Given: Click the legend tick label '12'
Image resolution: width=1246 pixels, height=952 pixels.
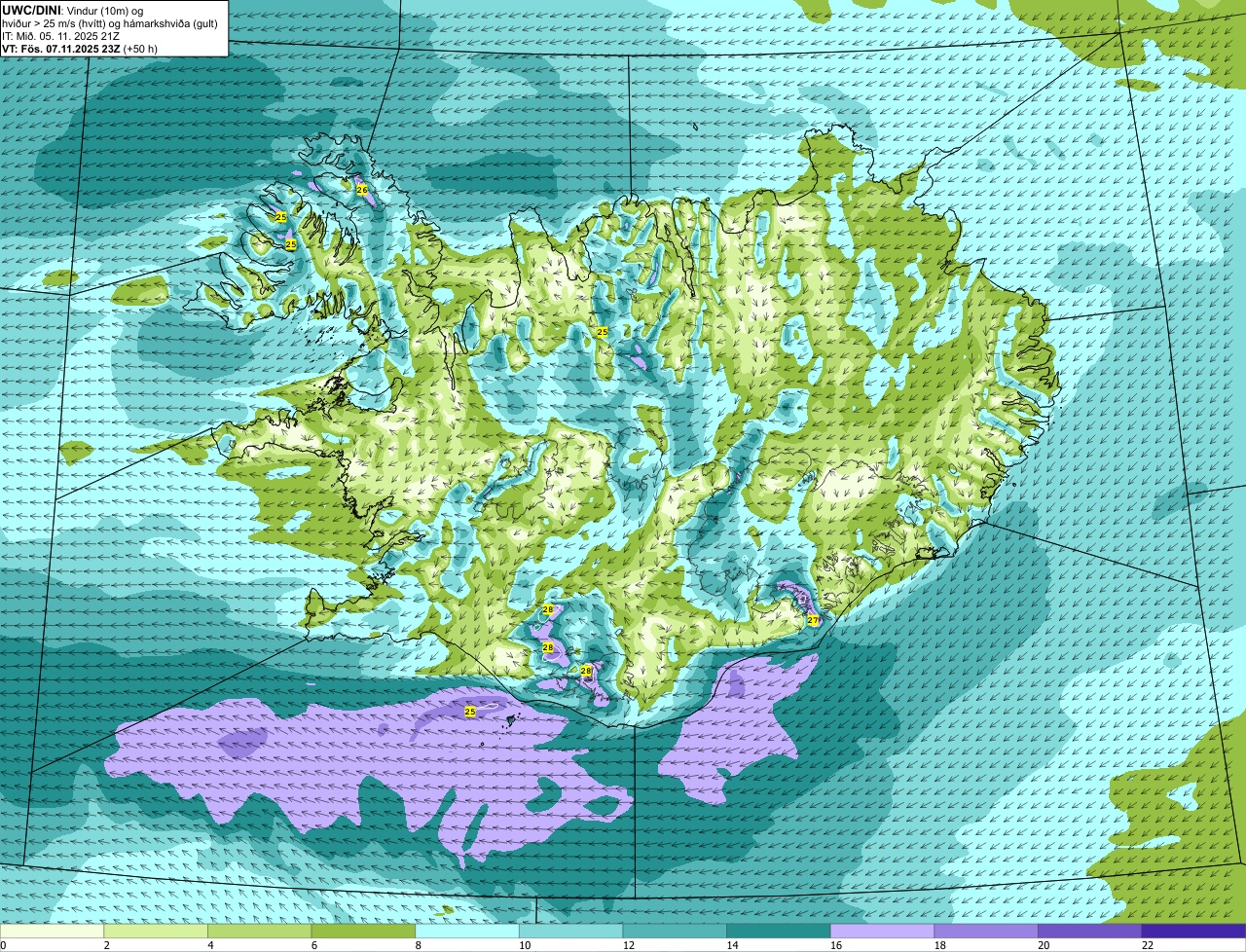Looking at the screenshot, I should (629, 945).
